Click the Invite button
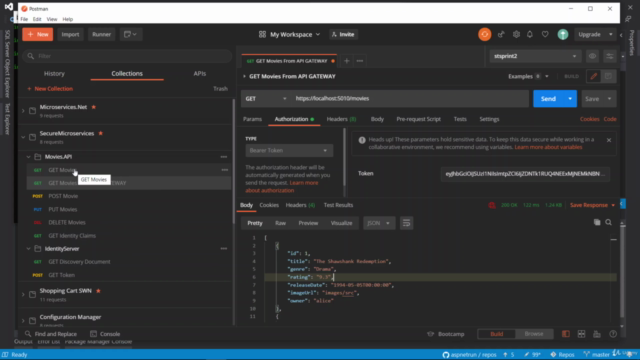Screen dimensions: 640x360 pyautogui.click(x=343, y=35)
